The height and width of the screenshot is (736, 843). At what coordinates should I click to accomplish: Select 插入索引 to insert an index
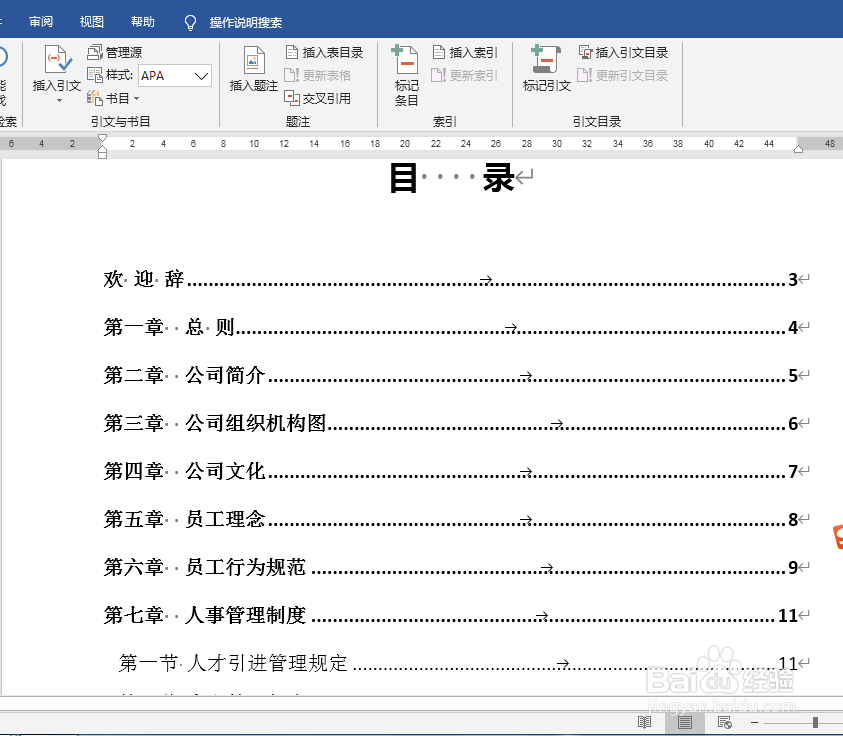pos(464,51)
